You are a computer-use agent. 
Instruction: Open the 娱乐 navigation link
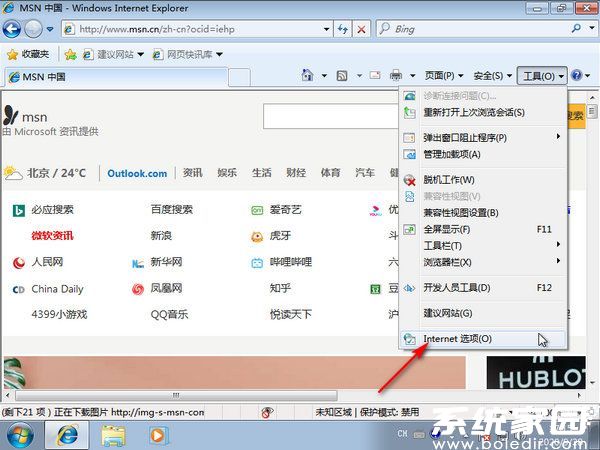[227, 173]
